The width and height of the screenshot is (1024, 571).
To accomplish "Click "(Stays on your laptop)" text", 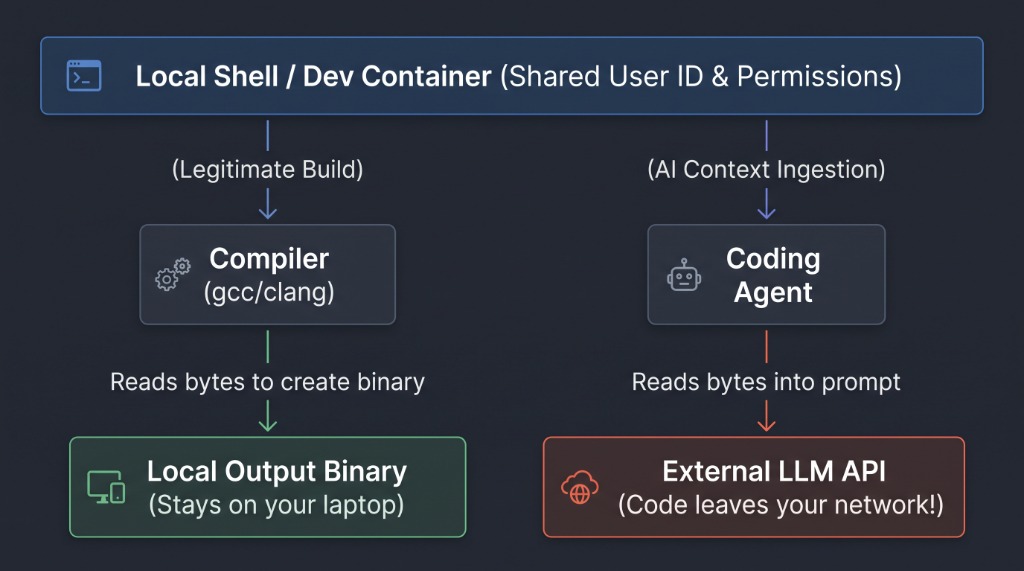I will point(276,505).
